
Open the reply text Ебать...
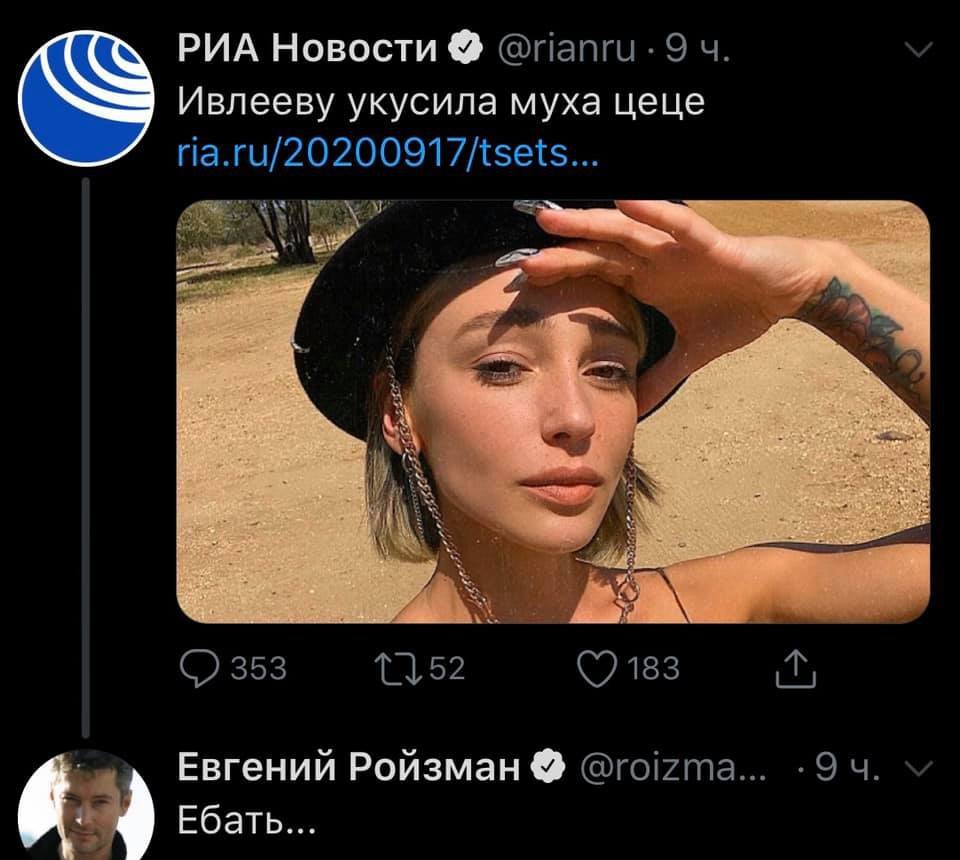[x=247, y=819]
